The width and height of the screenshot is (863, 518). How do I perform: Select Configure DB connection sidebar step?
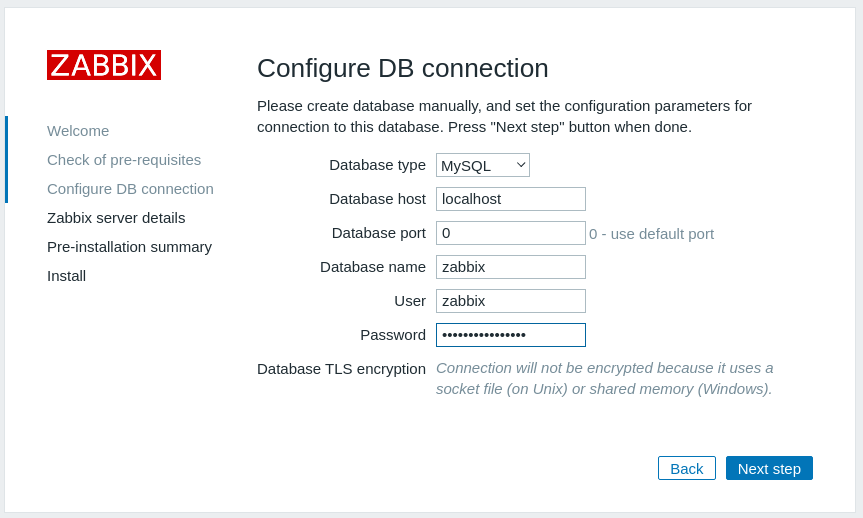click(x=130, y=189)
